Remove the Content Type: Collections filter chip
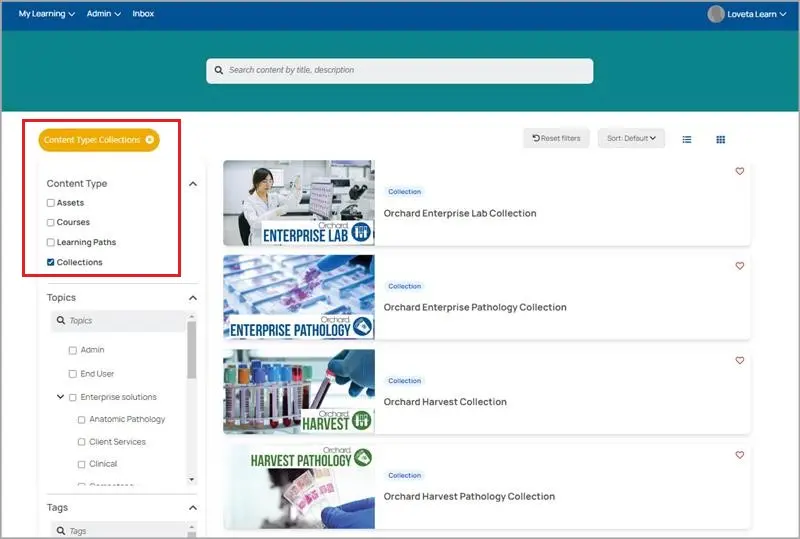800x539 pixels. (x=149, y=140)
